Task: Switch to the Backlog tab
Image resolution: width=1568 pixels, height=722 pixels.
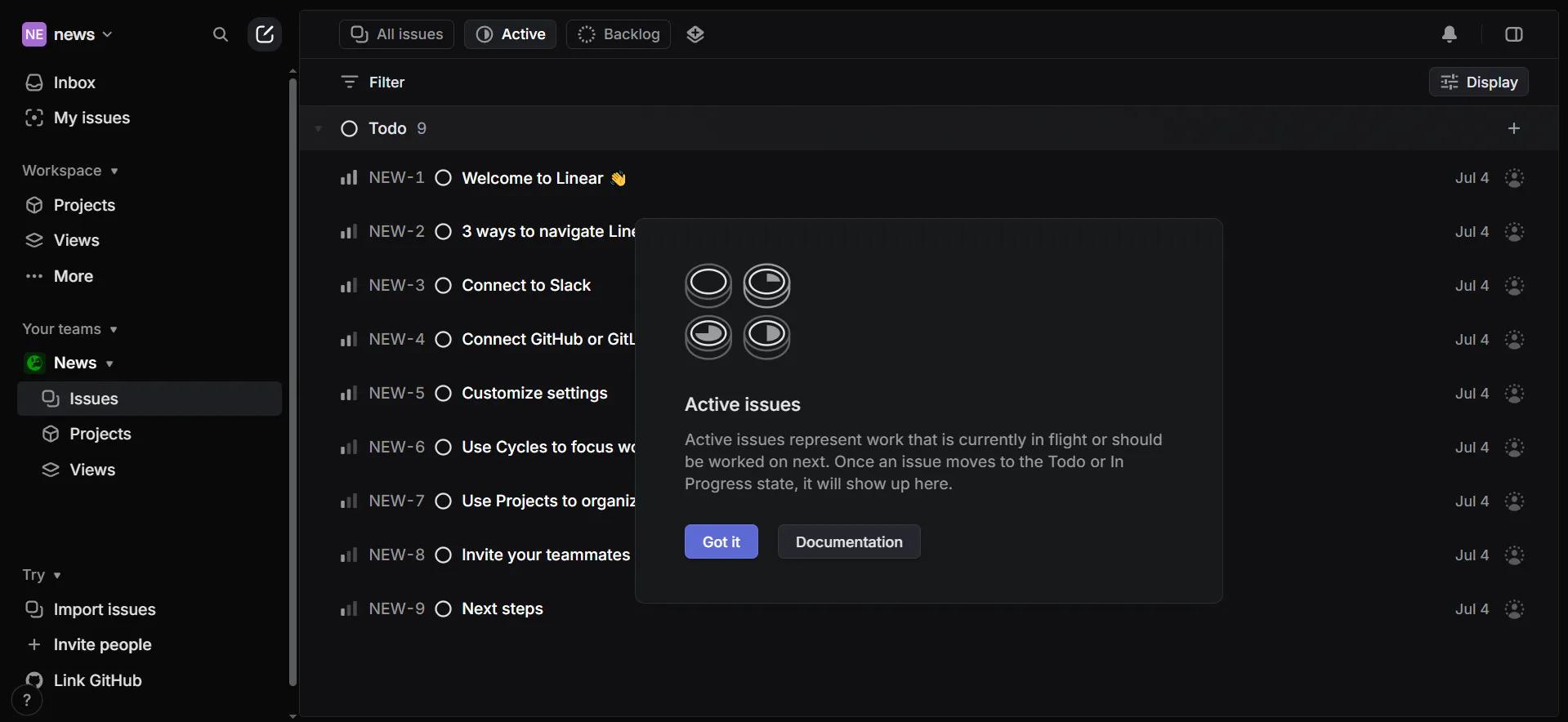Action: coord(619,34)
